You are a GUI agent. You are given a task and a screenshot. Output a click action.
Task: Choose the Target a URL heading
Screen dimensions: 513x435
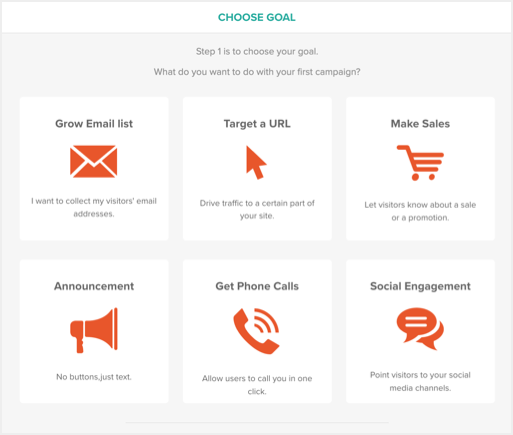click(x=257, y=124)
